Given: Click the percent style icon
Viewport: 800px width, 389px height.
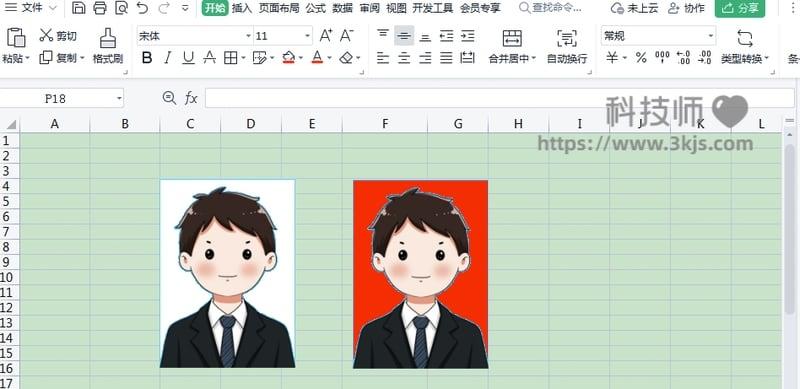Looking at the screenshot, I should [x=641, y=58].
